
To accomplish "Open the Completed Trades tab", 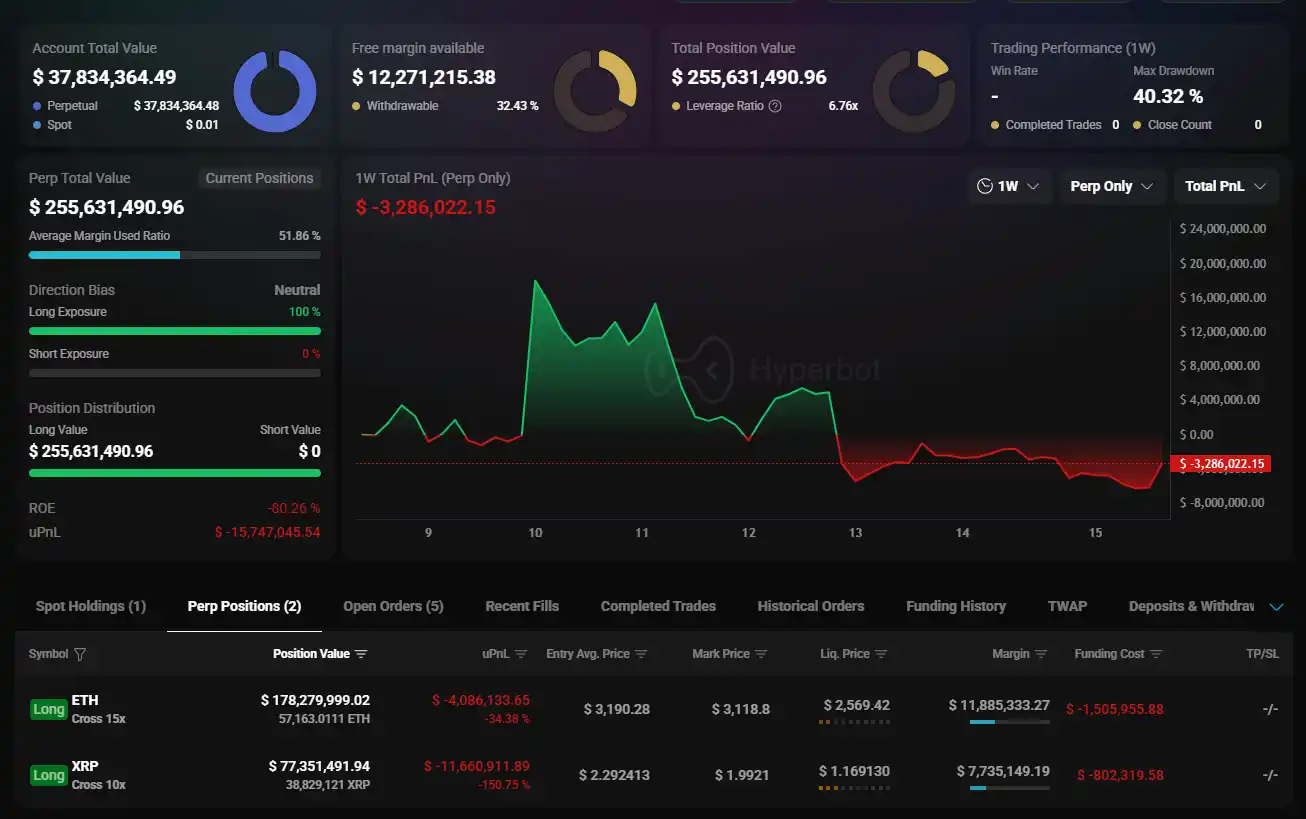I will click(x=658, y=606).
